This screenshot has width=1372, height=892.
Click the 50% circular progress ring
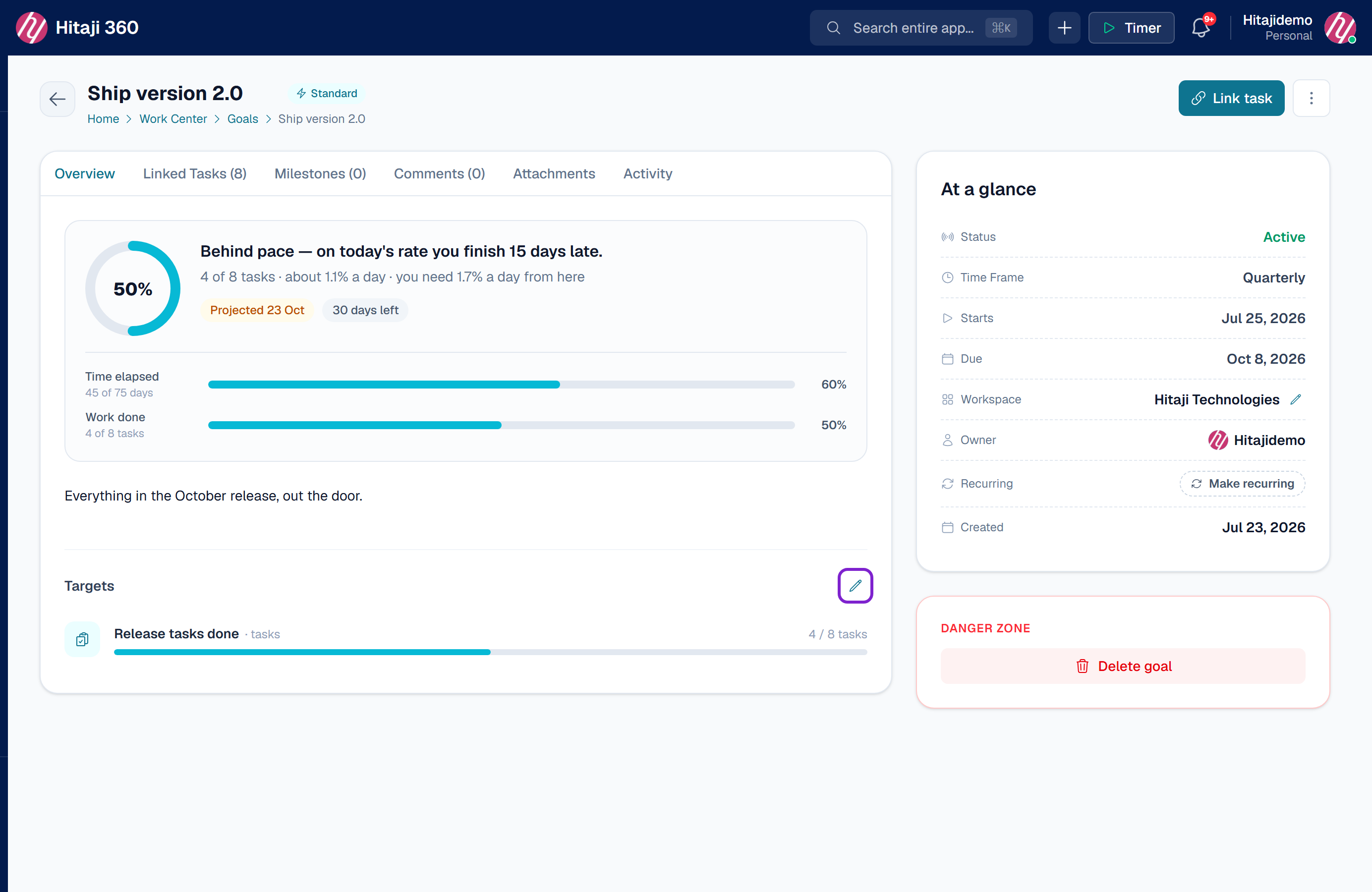[x=132, y=288]
